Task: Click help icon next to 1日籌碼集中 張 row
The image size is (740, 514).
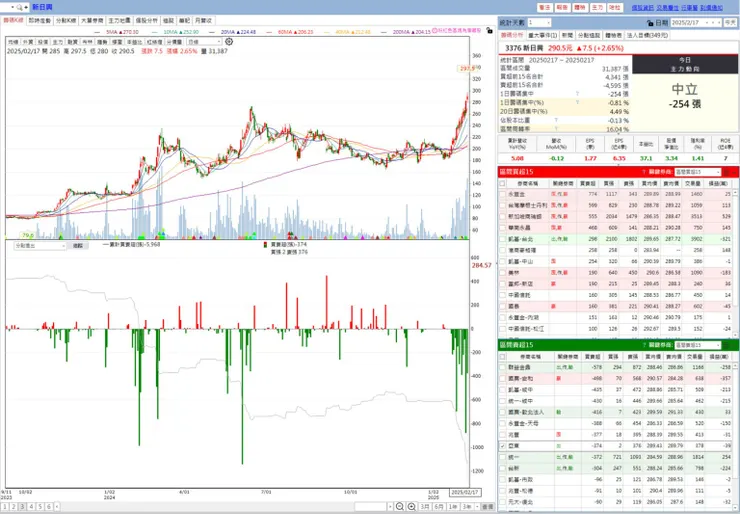Action: 577,94
